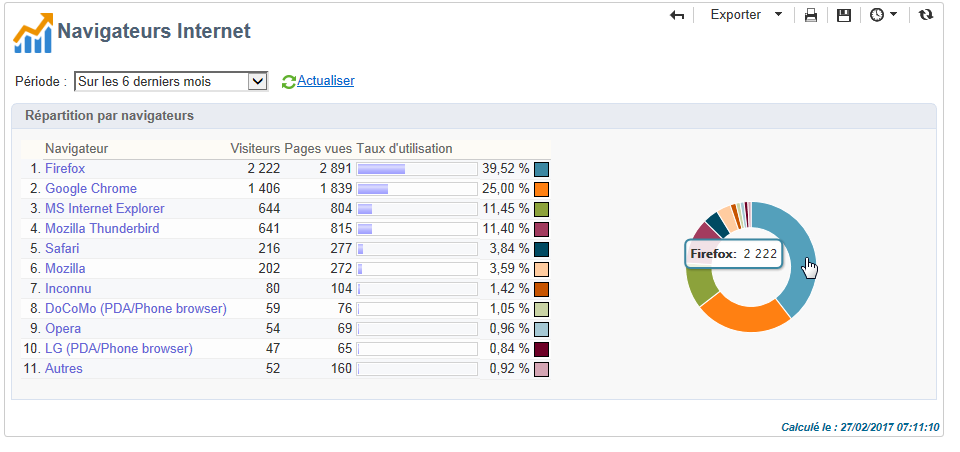Click the Google Chrome orange color swatch
This screenshot has height=452, width=960.
(541, 189)
